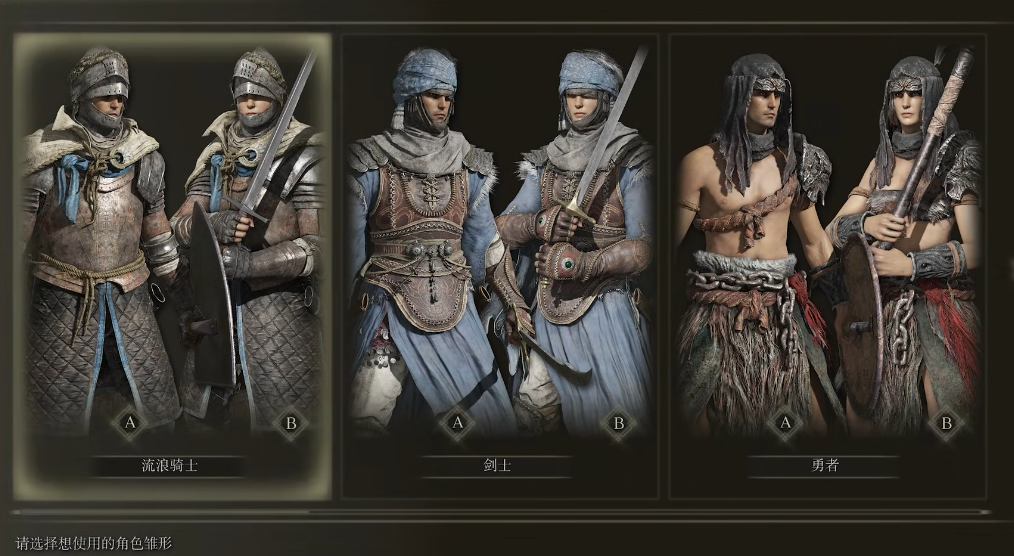Viewport: 1014px width, 556px height.
Task: Click the horizontal scrollbar thumb
Action: pos(160,512)
